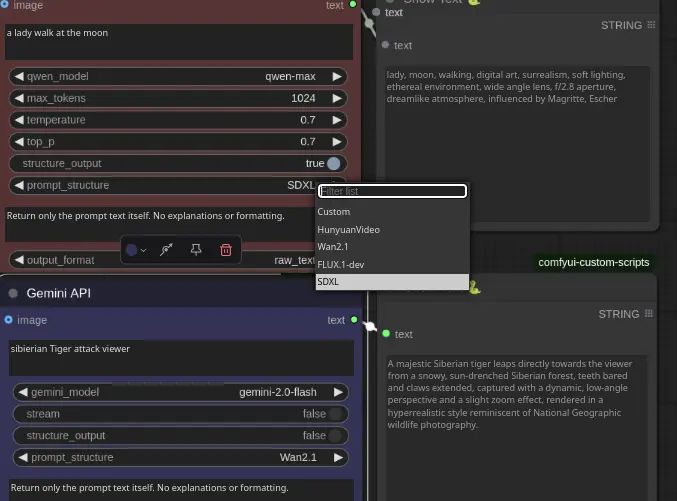Edit the 'a lady walk at the moon' prompt
This screenshot has width=677, height=501.
tap(179, 41)
